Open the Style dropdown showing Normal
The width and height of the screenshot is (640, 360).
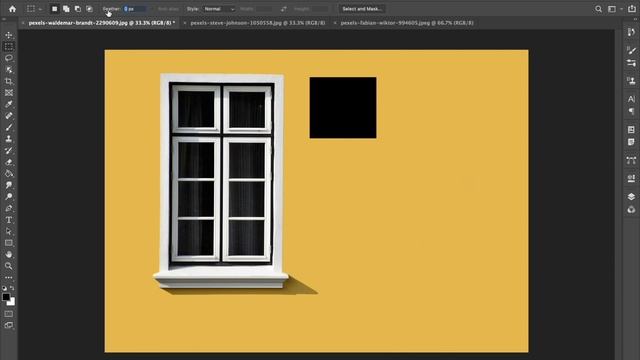219,9
